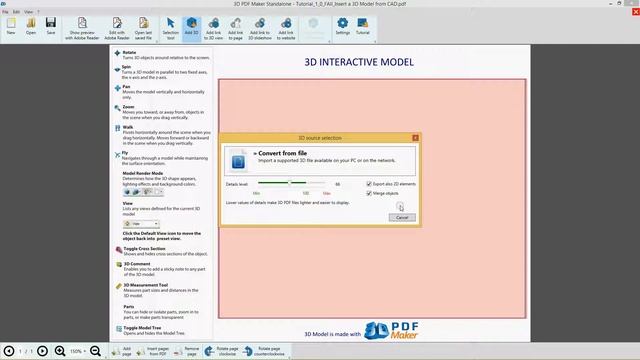Choose Add link to 3D view
640x360 pixels.
[213, 29]
